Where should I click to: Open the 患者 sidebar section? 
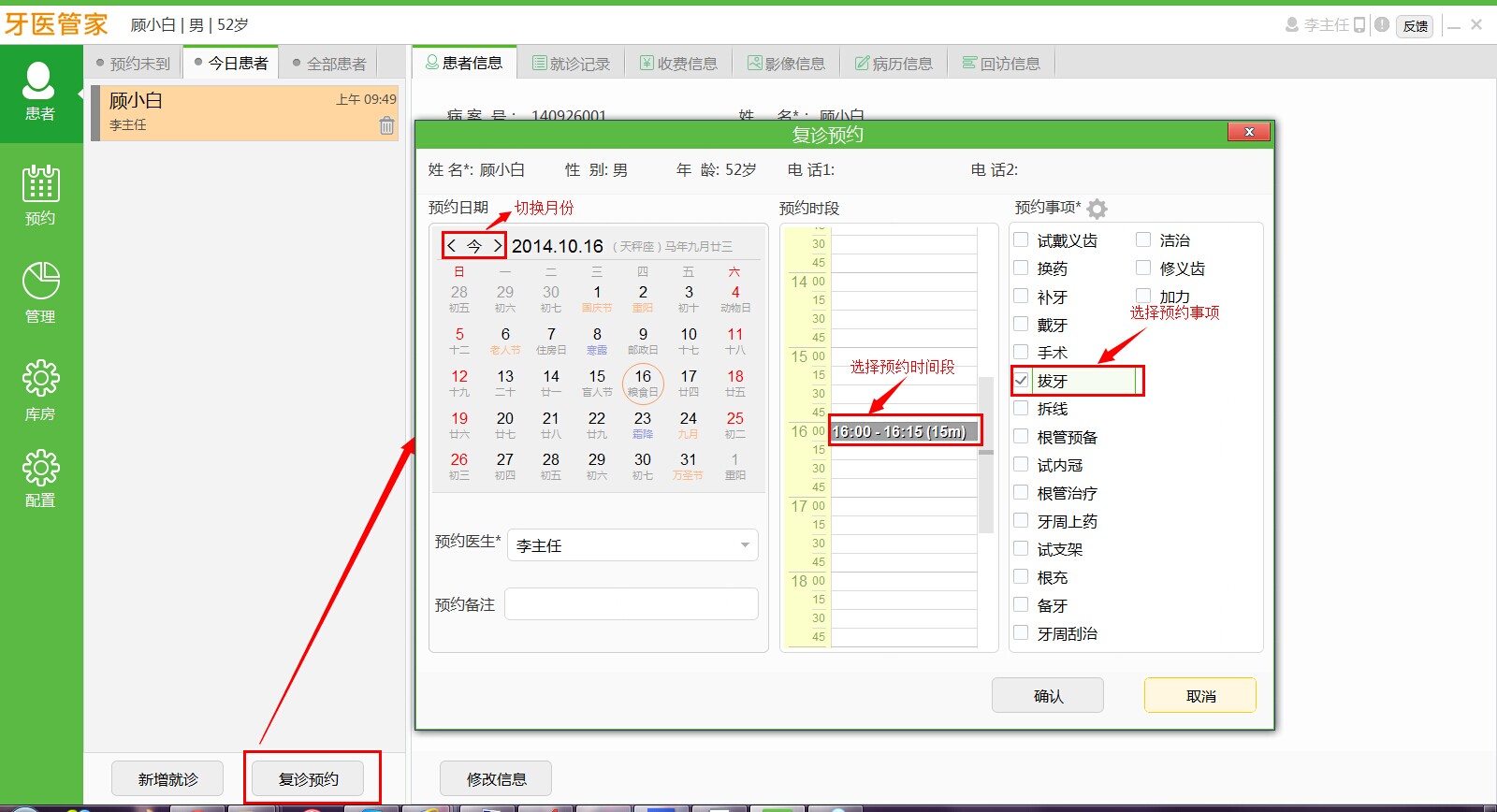40,92
